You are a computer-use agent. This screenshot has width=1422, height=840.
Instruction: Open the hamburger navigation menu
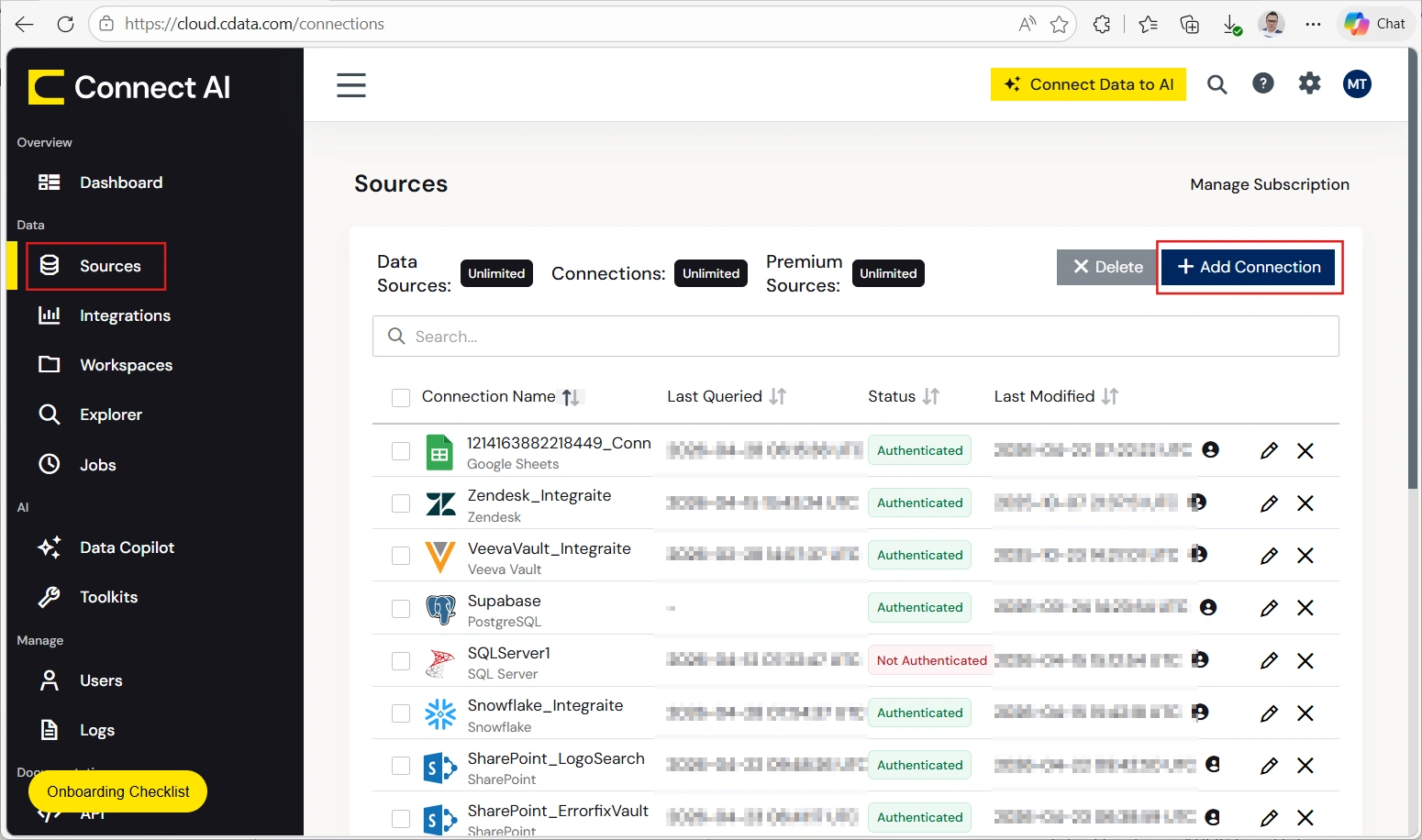[350, 85]
